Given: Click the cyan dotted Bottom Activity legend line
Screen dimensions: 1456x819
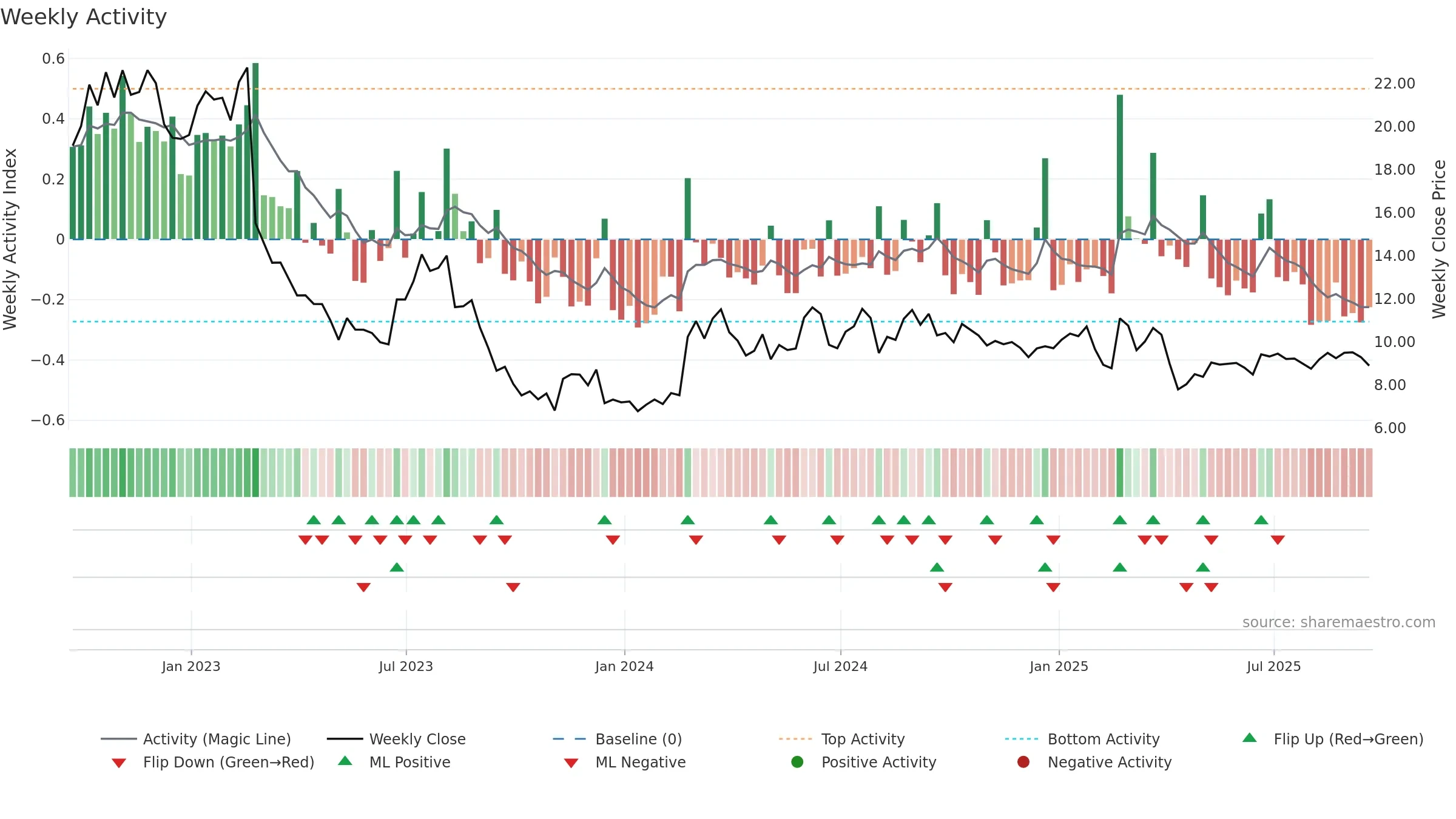Looking at the screenshot, I should tap(1022, 739).
